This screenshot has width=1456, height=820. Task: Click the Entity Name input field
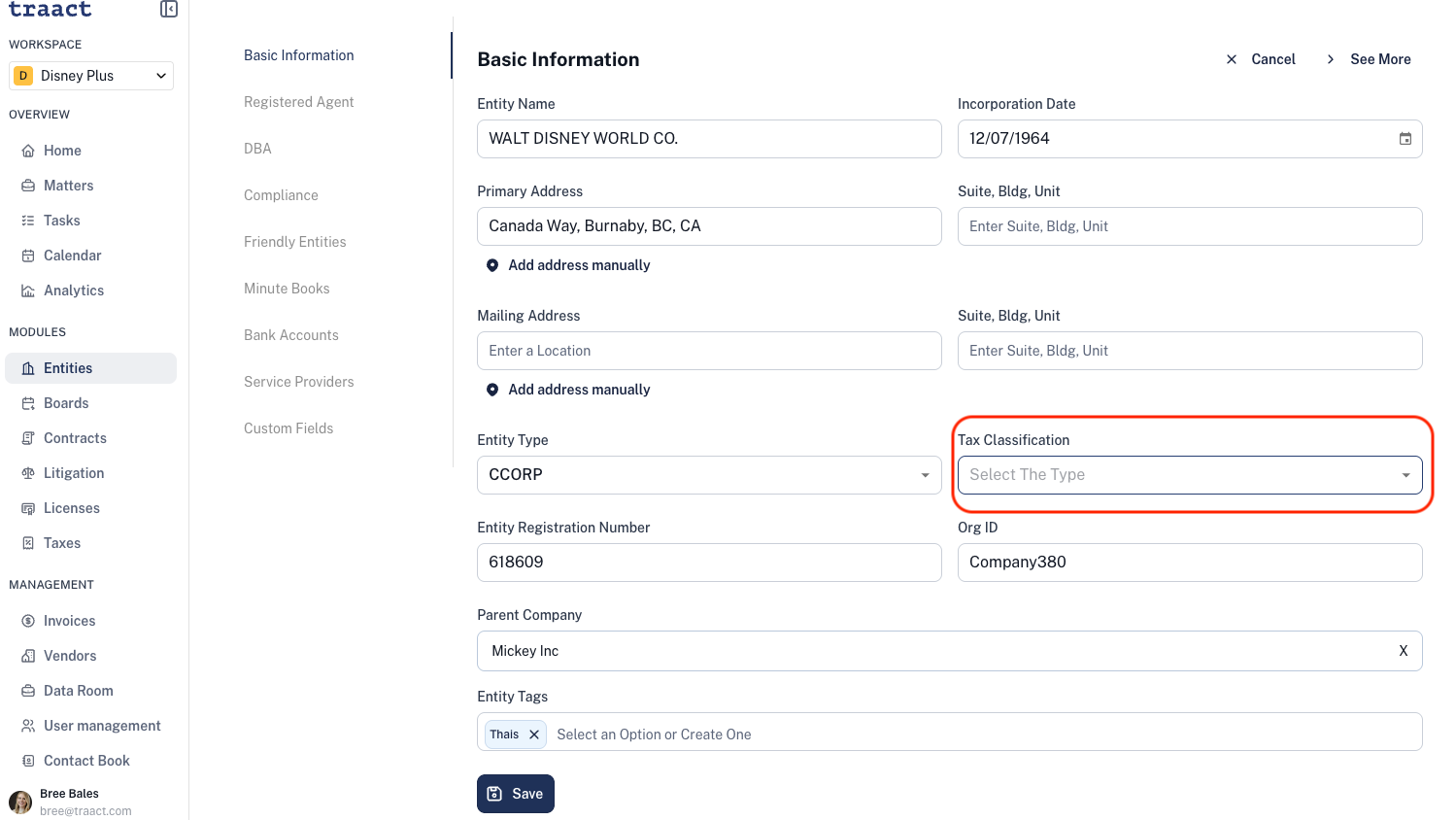pyautogui.click(x=709, y=139)
